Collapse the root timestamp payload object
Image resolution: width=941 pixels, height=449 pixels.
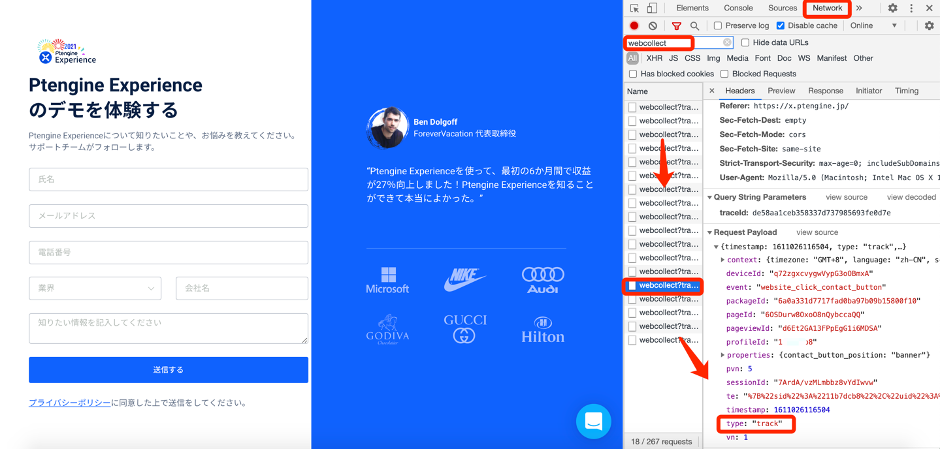(x=716, y=247)
